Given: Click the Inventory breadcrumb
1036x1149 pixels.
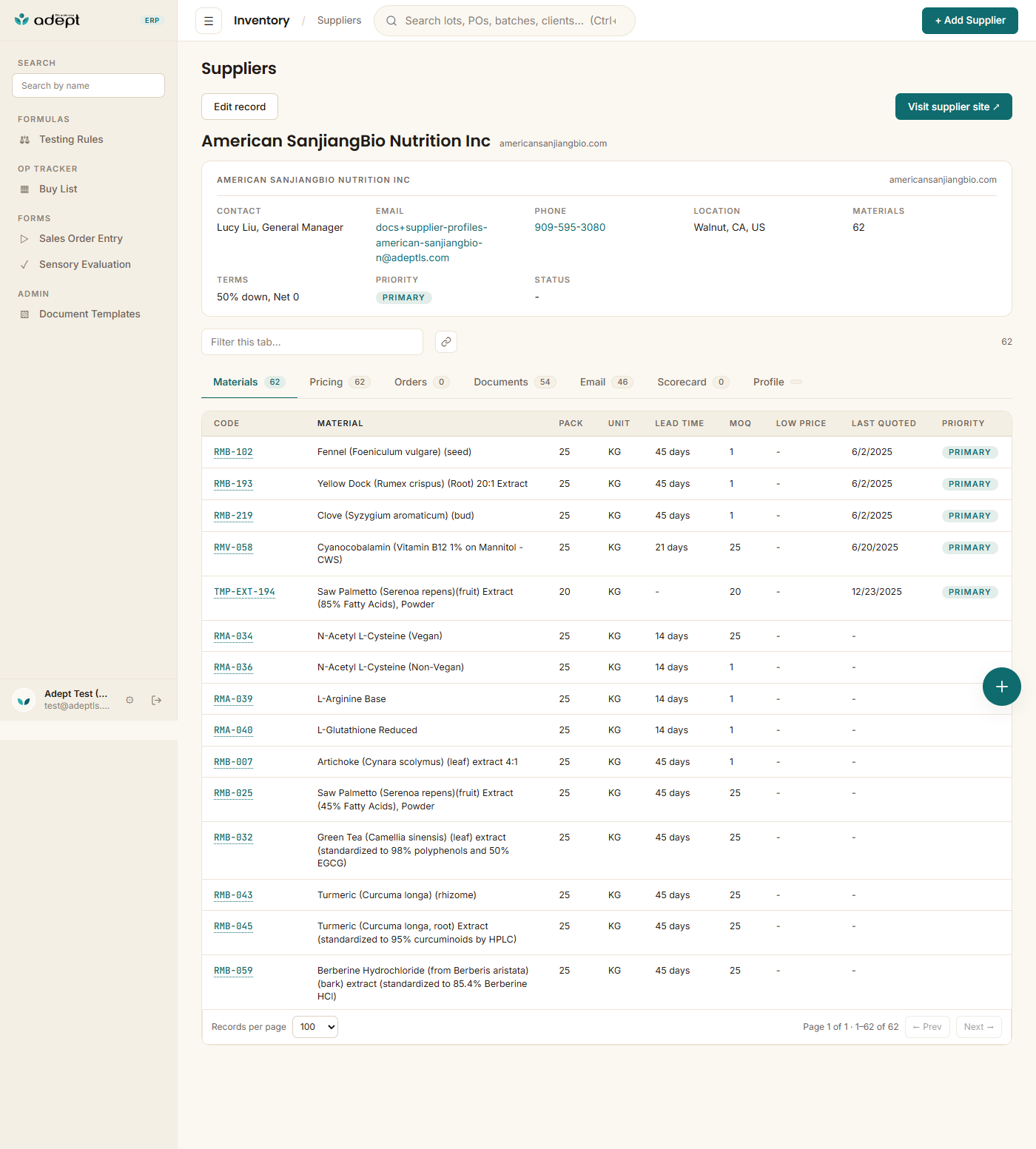Looking at the screenshot, I should coord(261,21).
